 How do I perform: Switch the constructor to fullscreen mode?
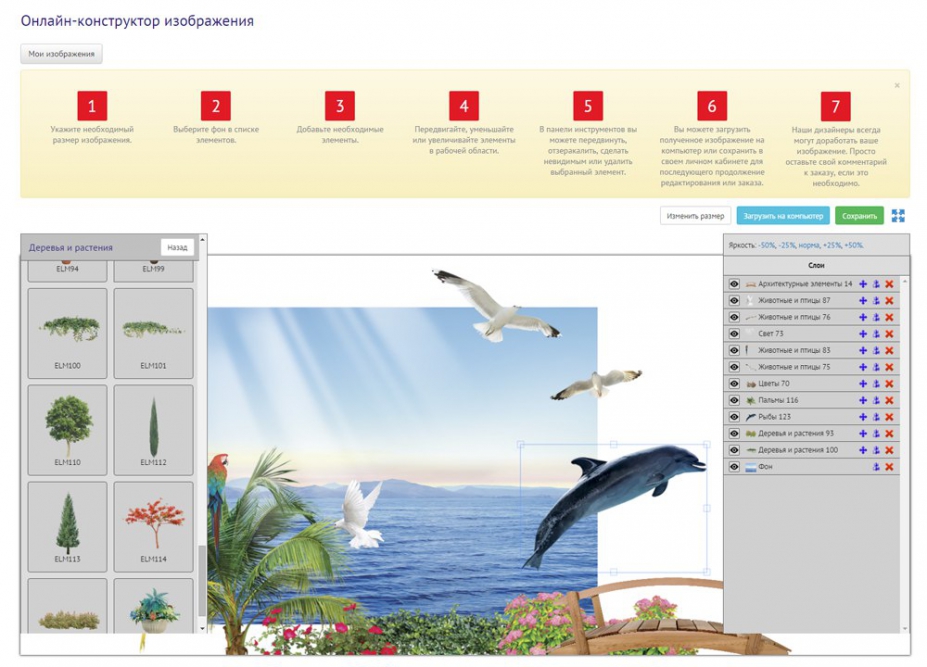point(898,216)
